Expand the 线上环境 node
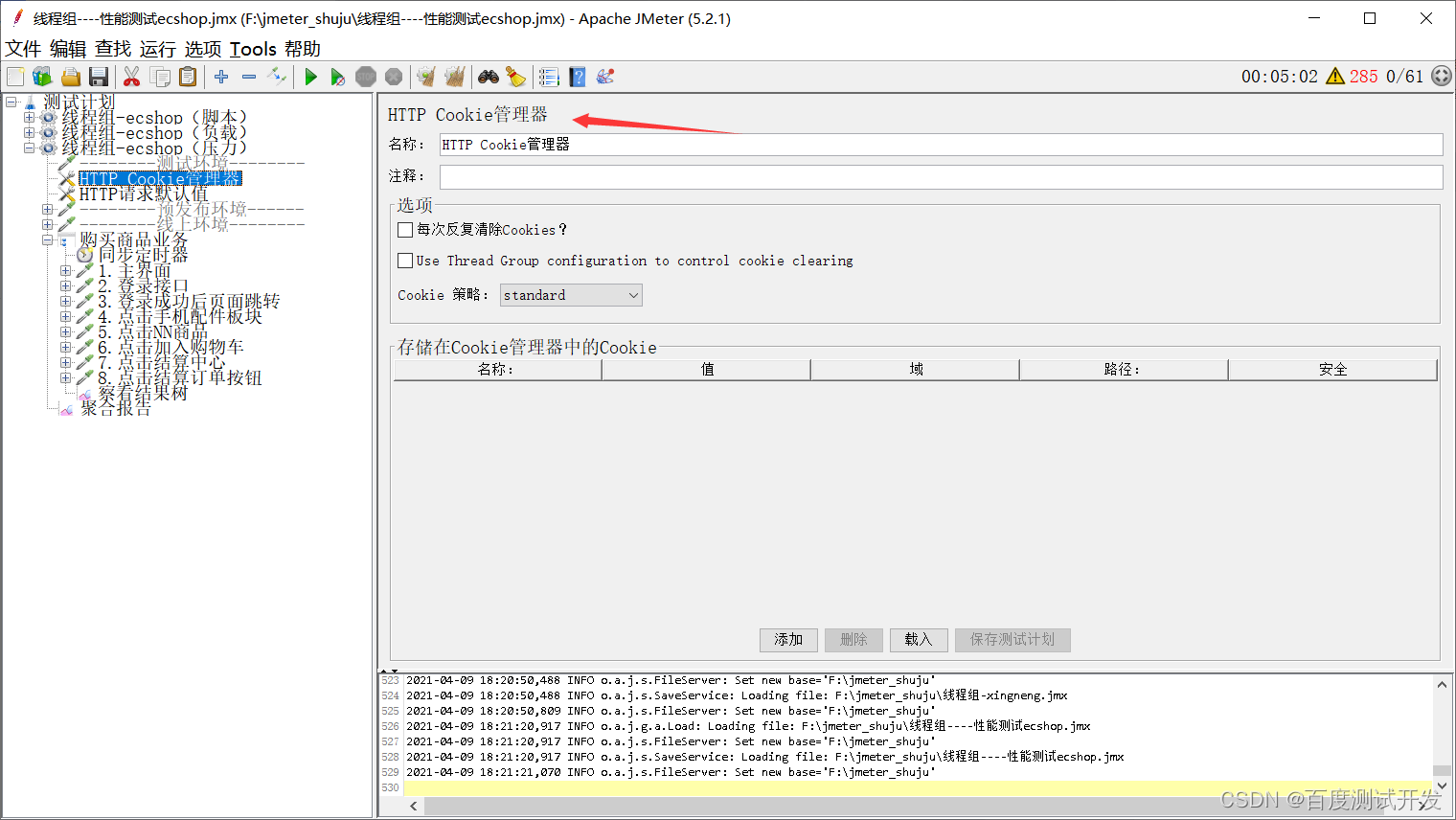Image resolution: width=1456 pixels, height=820 pixels. click(x=47, y=224)
